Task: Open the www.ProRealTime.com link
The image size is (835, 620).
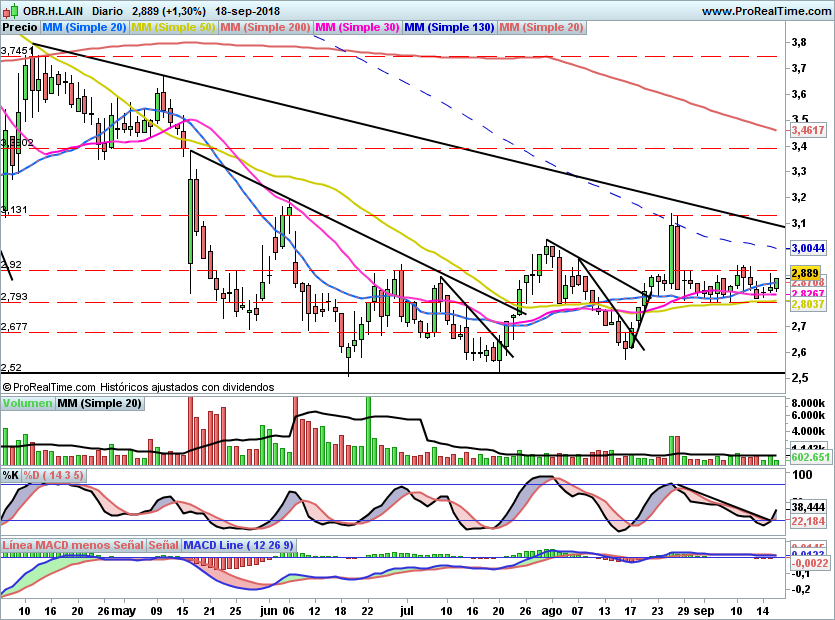Action: pyautogui.click(x=765, y=11)
